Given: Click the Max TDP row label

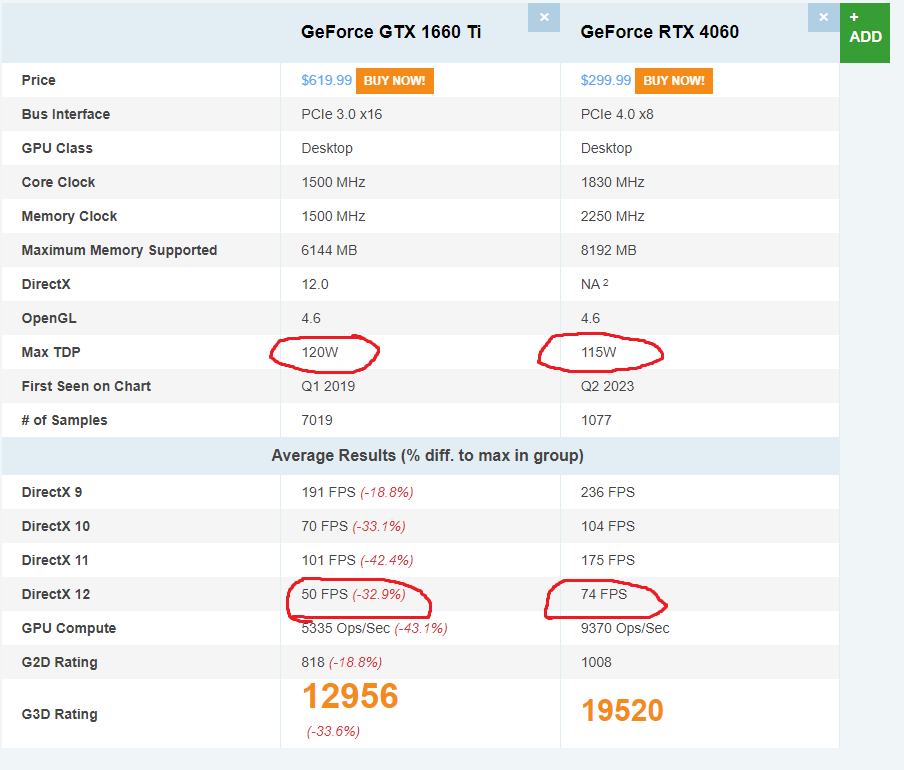Looking at the screenshot, I should [51, 352].
